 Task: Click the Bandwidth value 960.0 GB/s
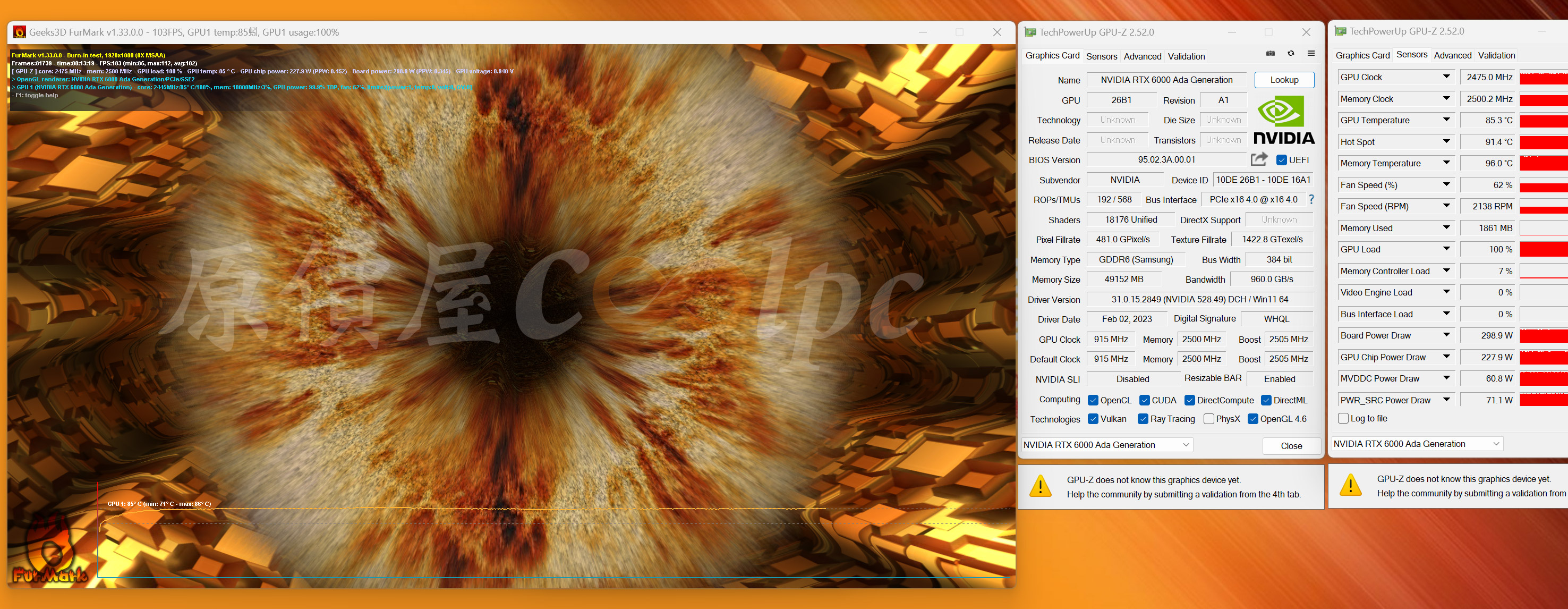click(x=1272, y=279)
